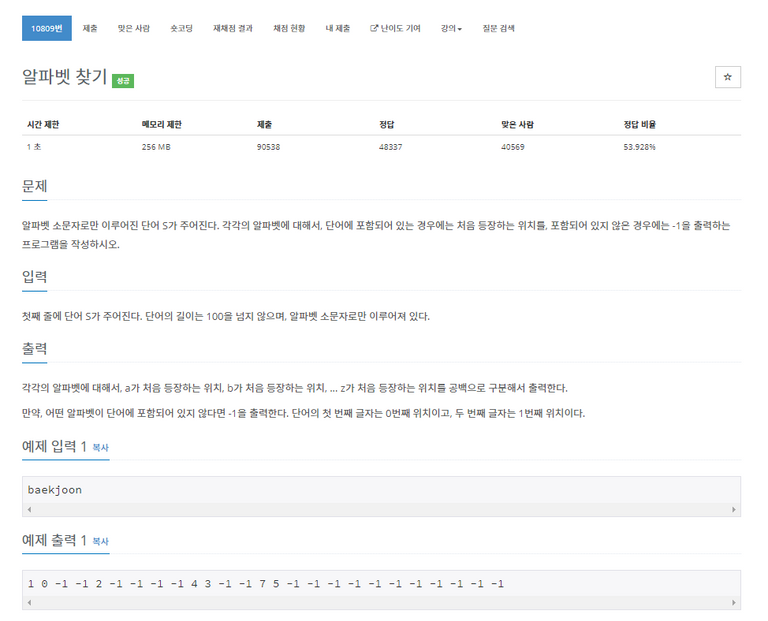Screen dimensions: 768x621
Task: Copy example output 1 via 복사 link
Action: pyautogui.click(x=100, y=541)
